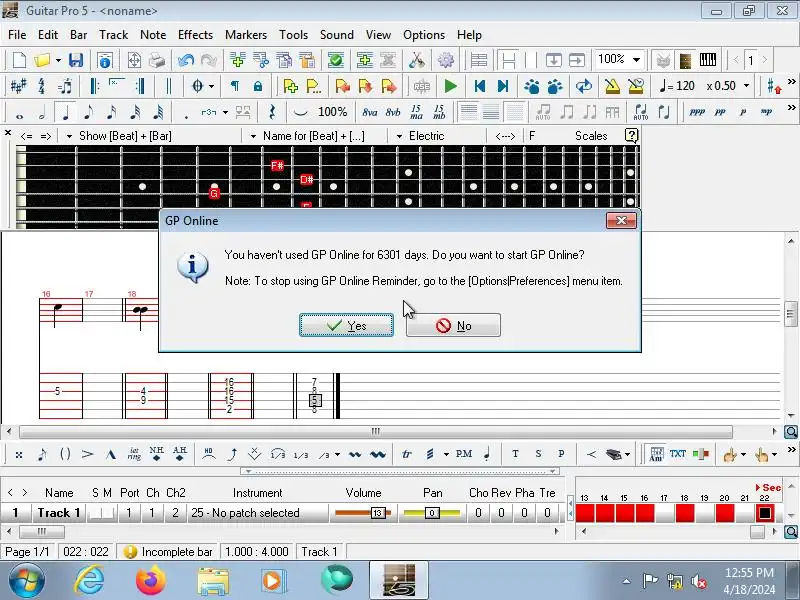Expand the coda symbol dropdown
The width and height of the screenshot is (800, 600).
point(211,86)
